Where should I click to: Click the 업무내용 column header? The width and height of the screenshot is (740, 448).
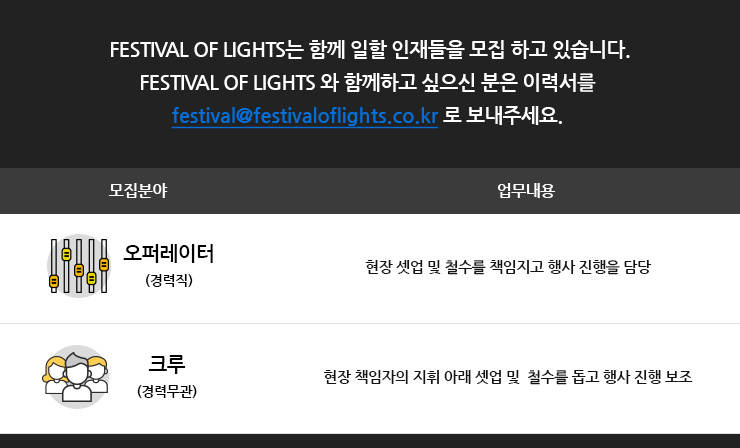526,190
